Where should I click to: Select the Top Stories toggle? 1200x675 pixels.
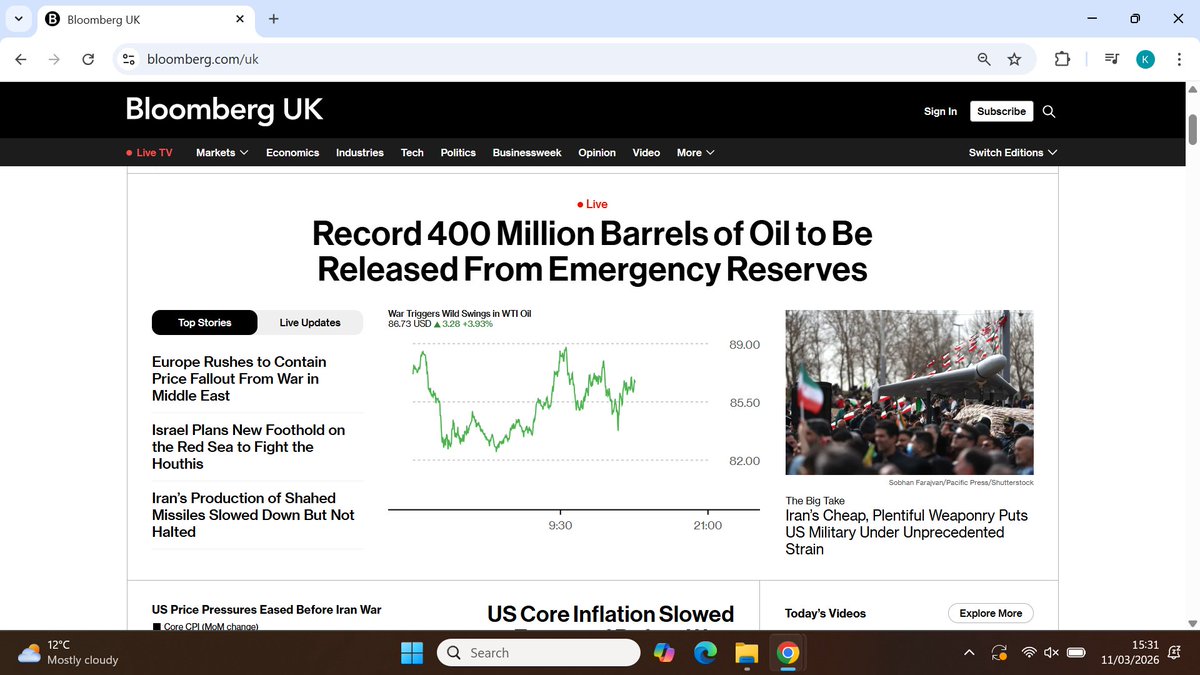pos(205,323)
